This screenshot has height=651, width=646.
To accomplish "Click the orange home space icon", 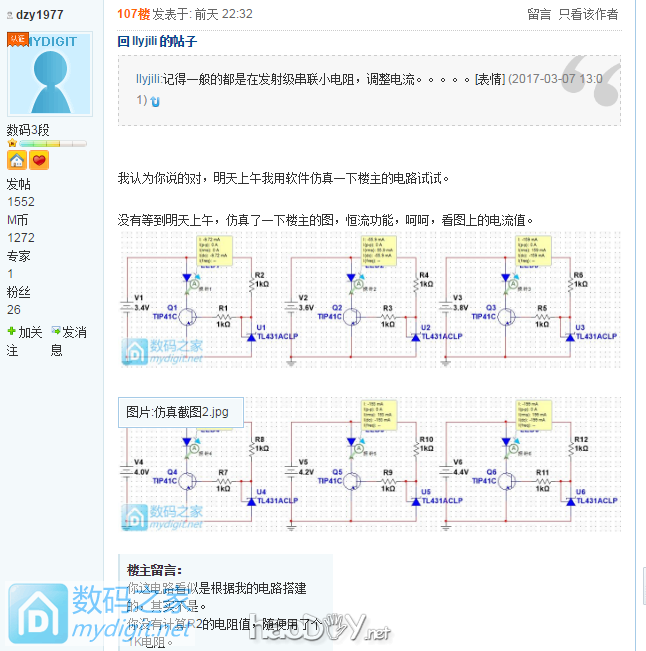I will pyautogui.click(x=17, y=160).
